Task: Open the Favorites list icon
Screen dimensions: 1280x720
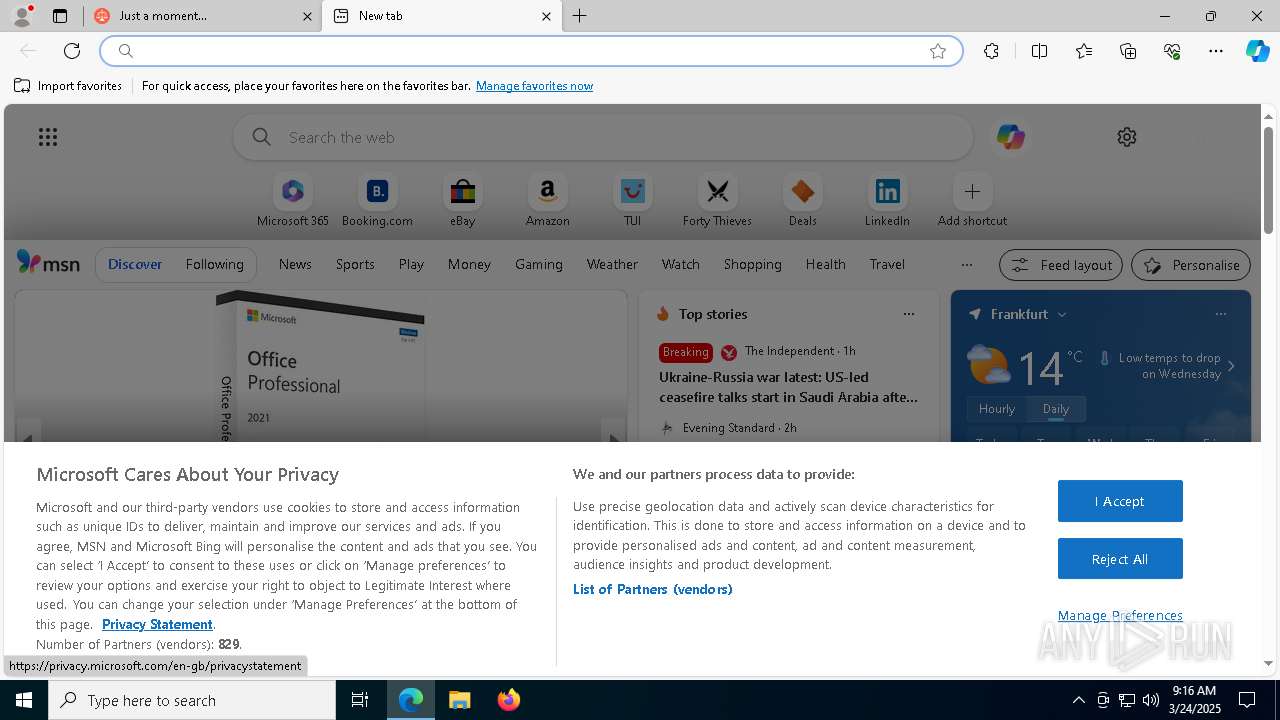Action: [x=1084, y=51]
